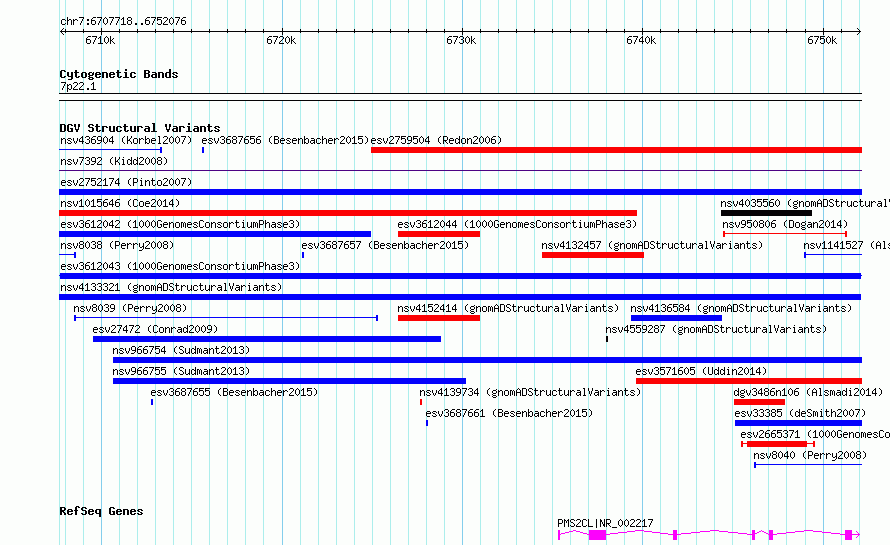Click the PMS2CL|NR_002217 gene label

[x=605, y=523]
